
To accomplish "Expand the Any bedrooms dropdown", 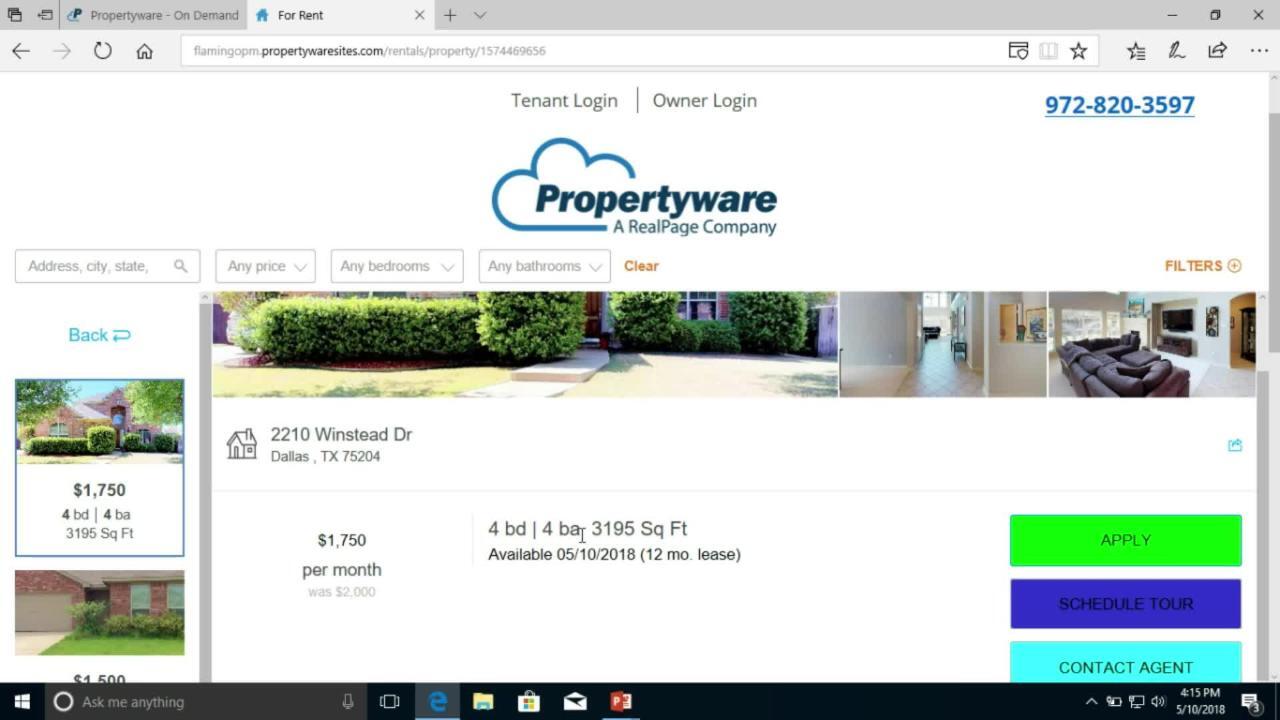I will pos(396,266).
